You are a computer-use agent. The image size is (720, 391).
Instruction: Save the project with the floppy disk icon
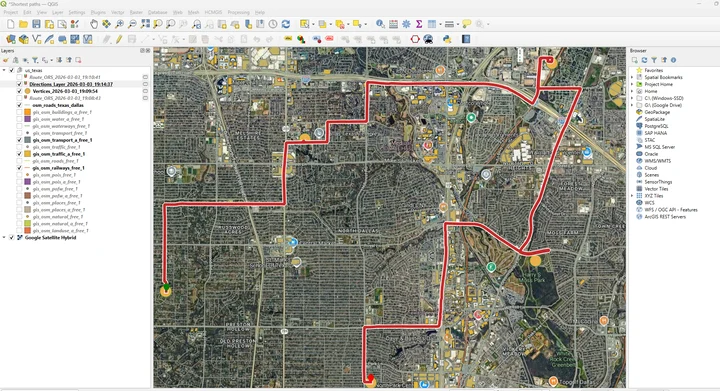(36, 24)
